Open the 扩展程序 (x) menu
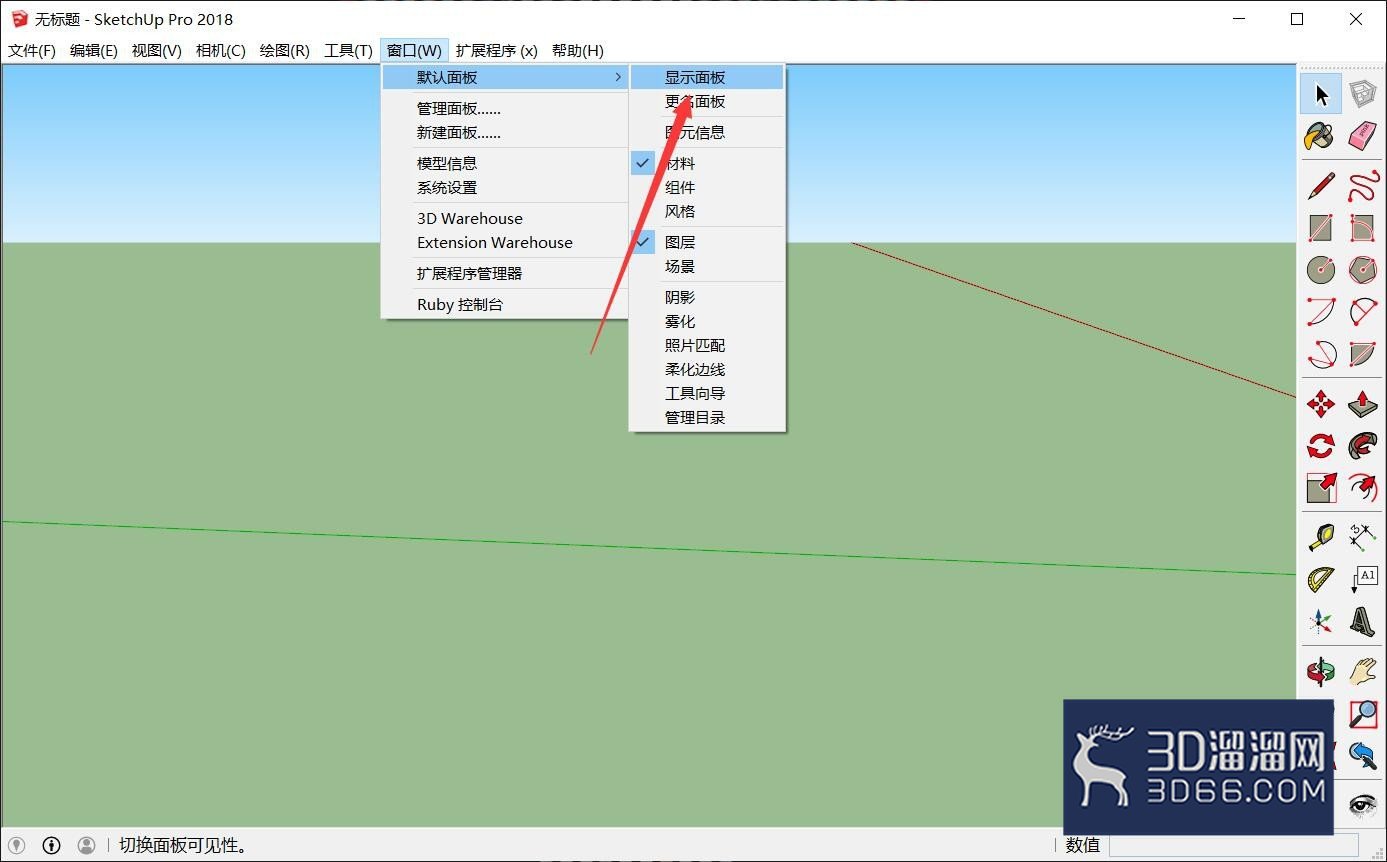 tap(497, 51)
